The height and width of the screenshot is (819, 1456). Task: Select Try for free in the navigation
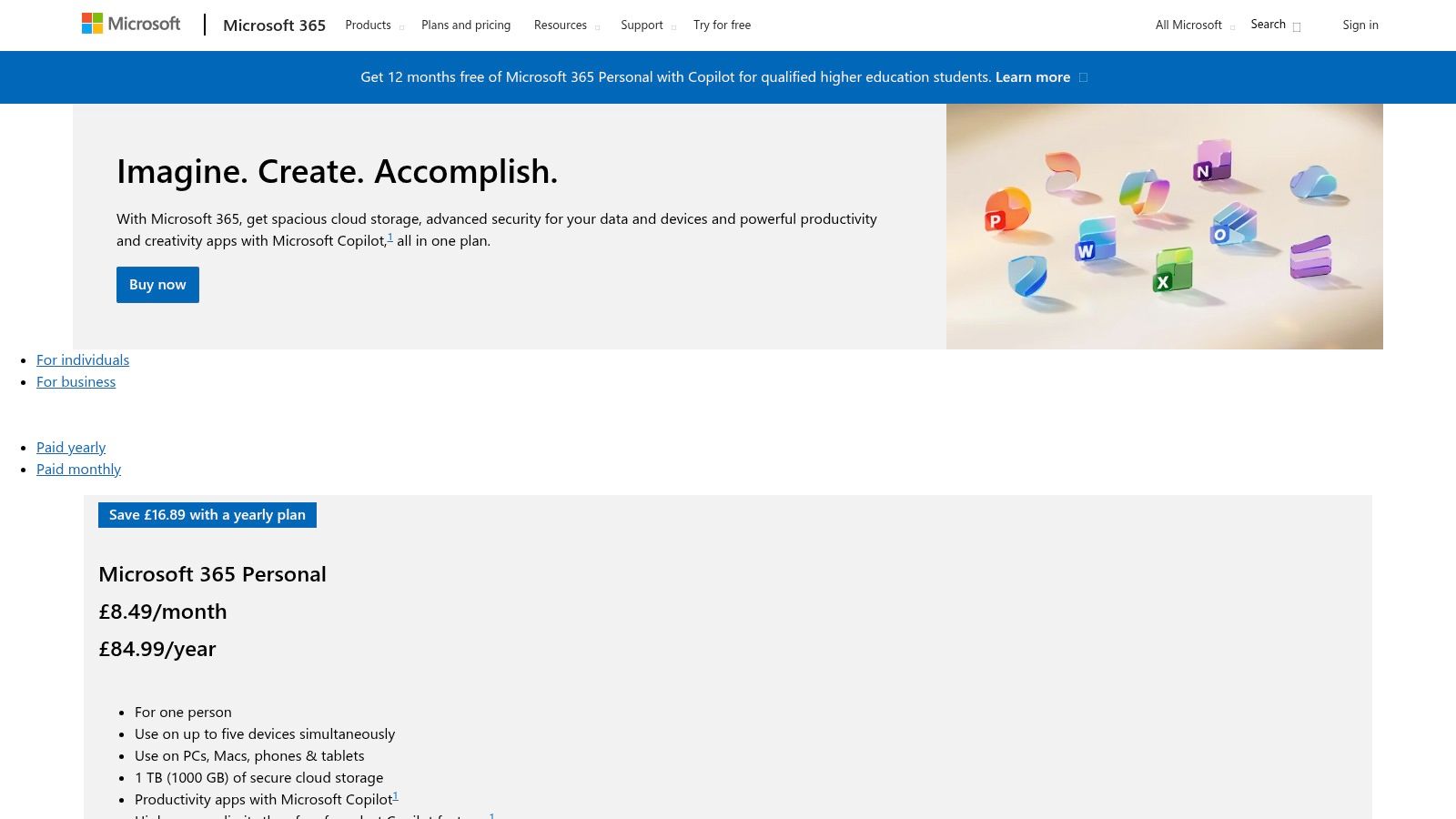[x=722, y=25]
